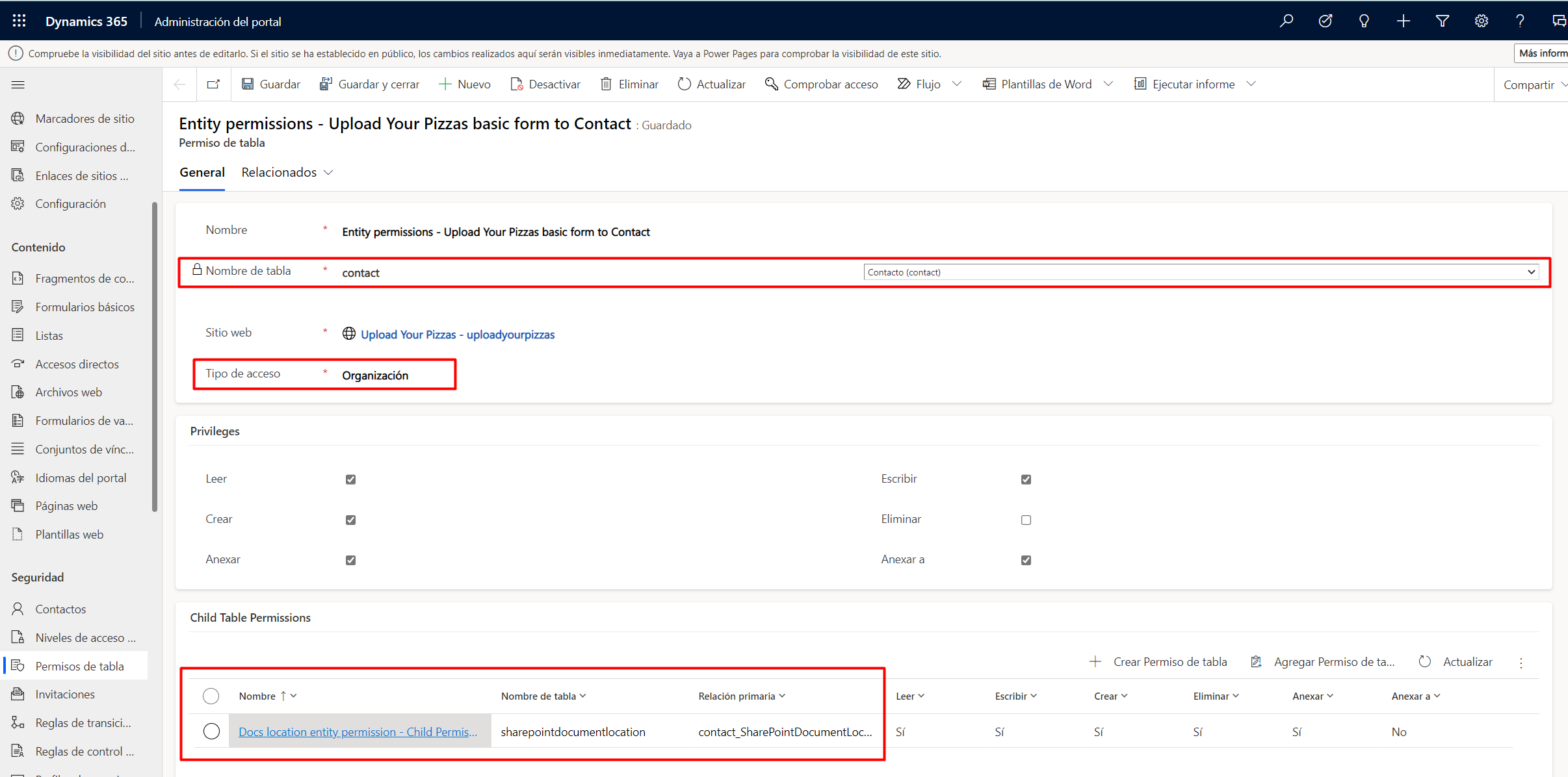
Task: Click the Flujo command
Action: tap(919, 84)
